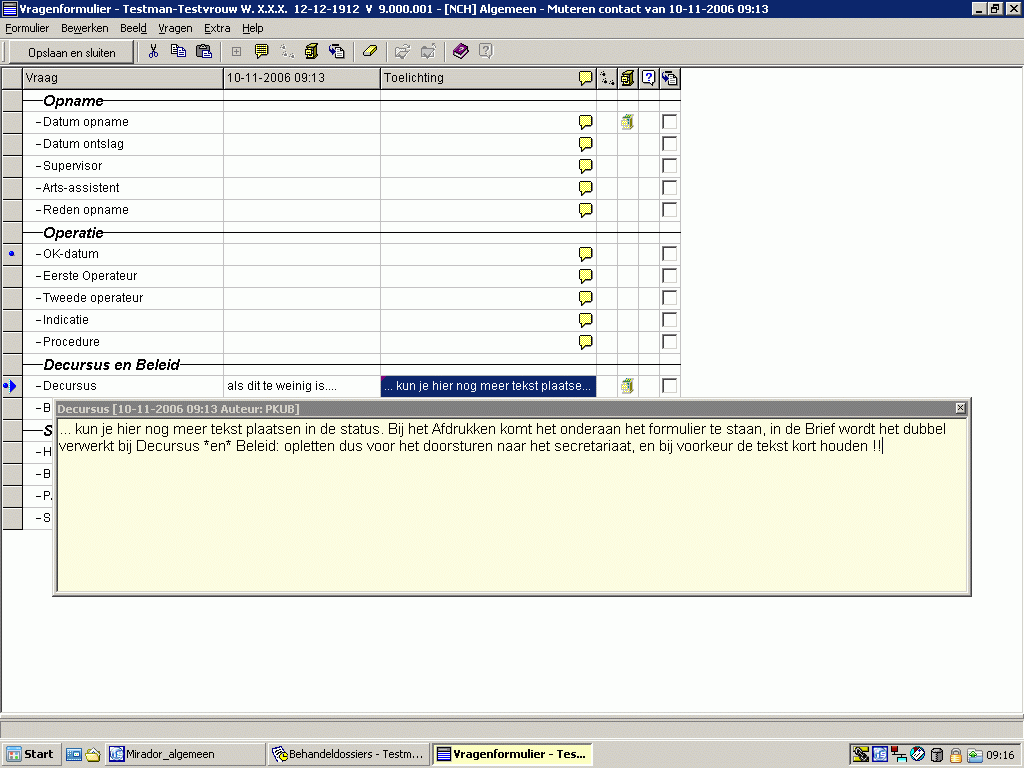
Task: Click the yellow note balloon toolbar icon
Action: point(262,52)
